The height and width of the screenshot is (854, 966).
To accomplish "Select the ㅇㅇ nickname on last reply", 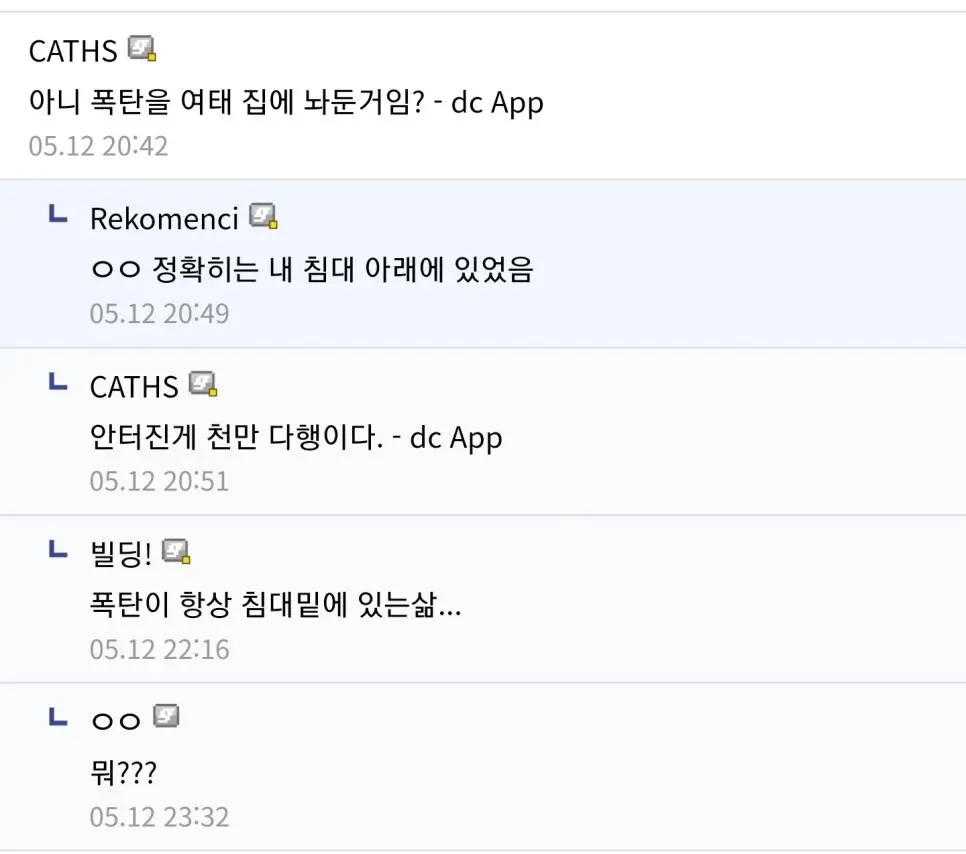I will 114,720.
